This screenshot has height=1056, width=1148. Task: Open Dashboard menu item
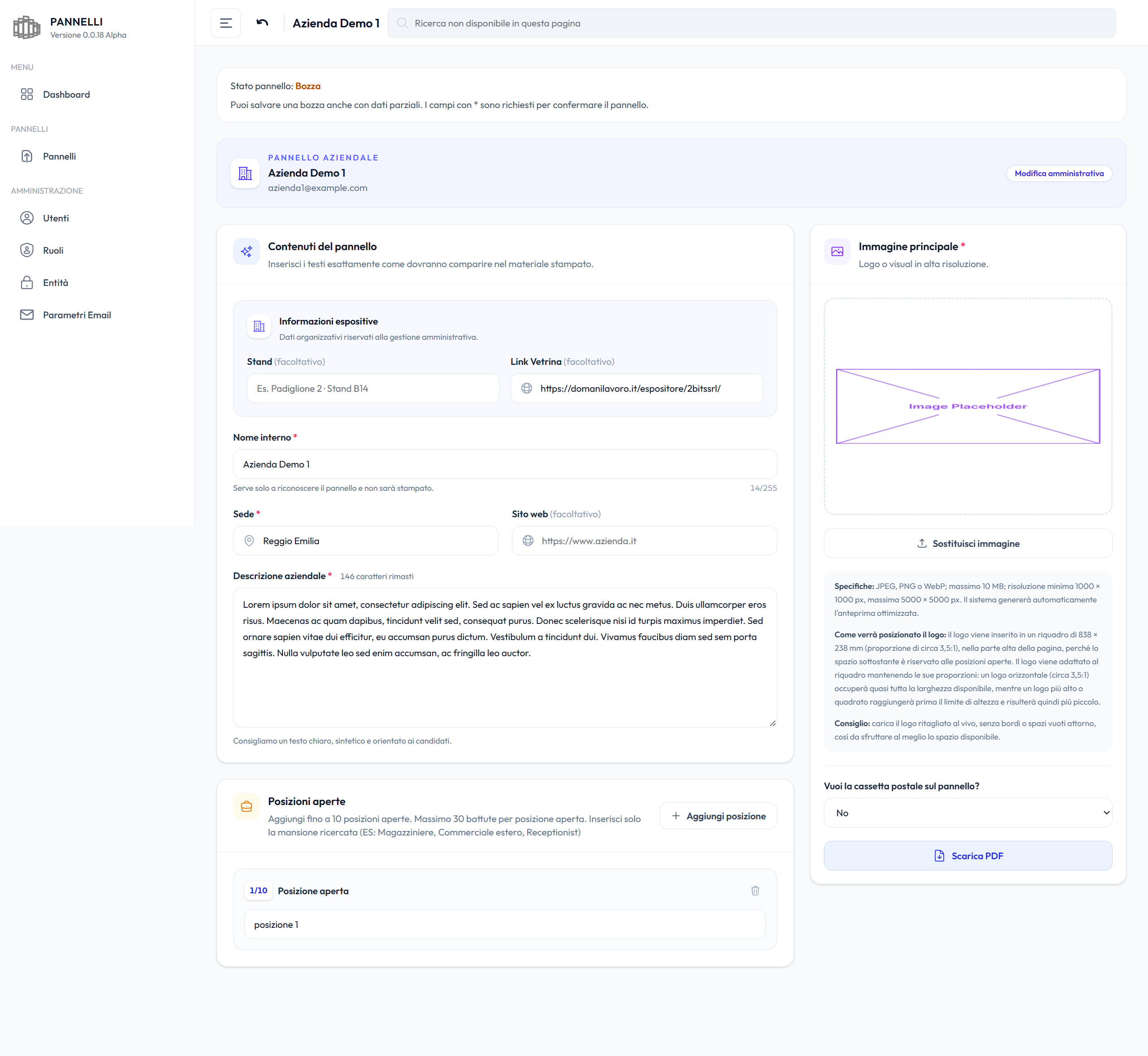tap(97, 94)
